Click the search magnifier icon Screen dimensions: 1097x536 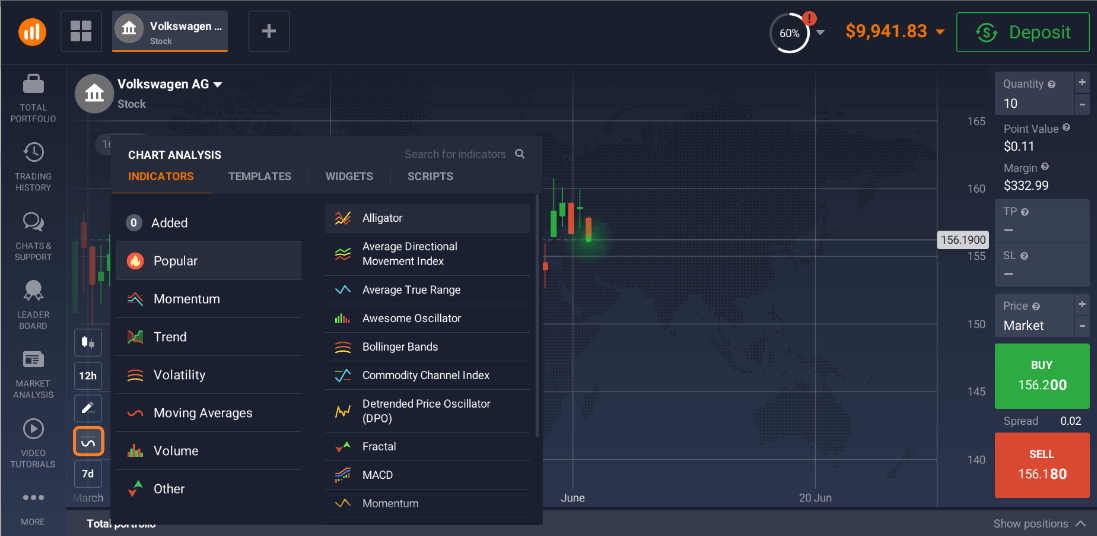520,154
